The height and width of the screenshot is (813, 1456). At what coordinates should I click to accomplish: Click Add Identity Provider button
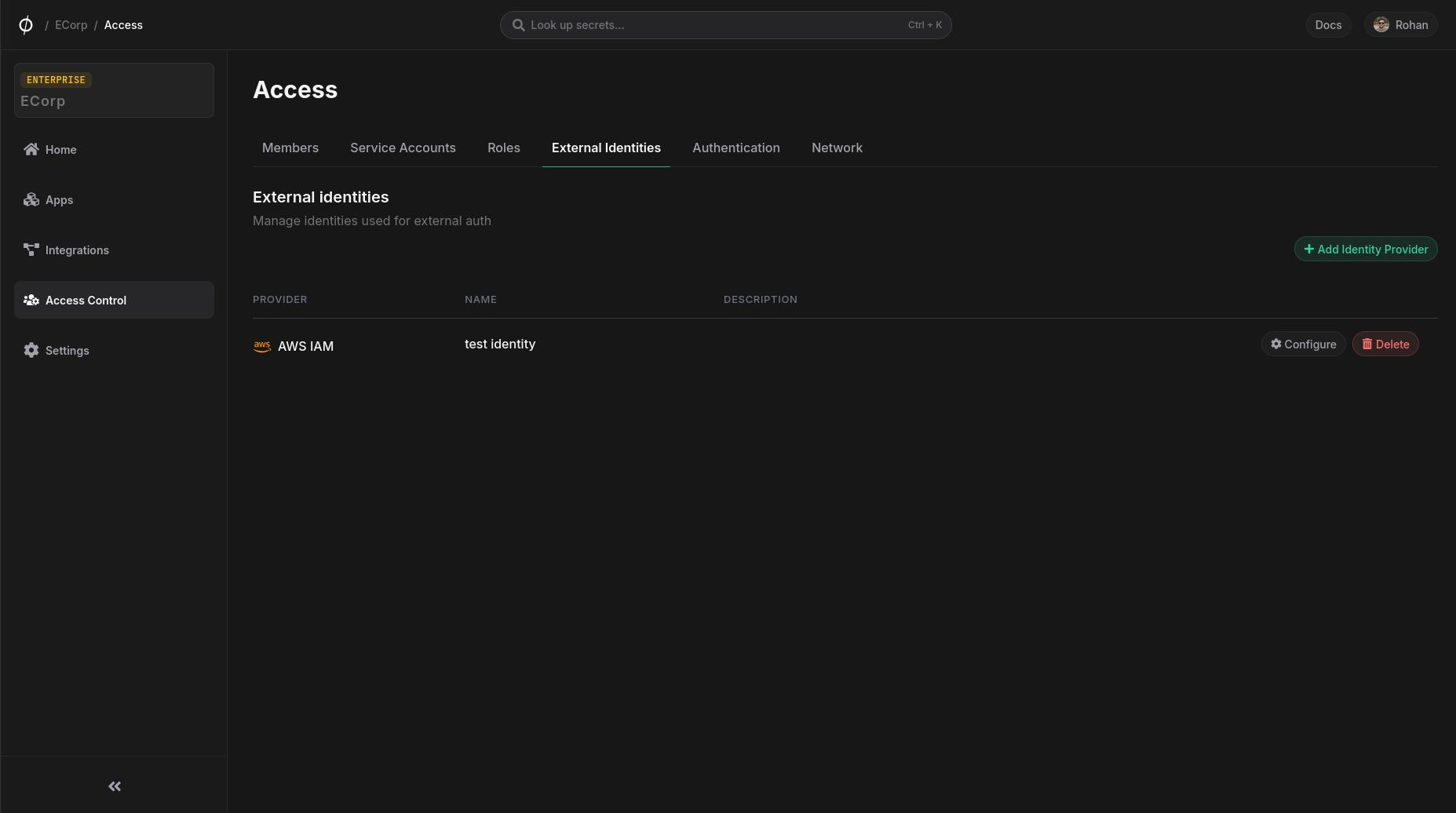pos(1366,250)
